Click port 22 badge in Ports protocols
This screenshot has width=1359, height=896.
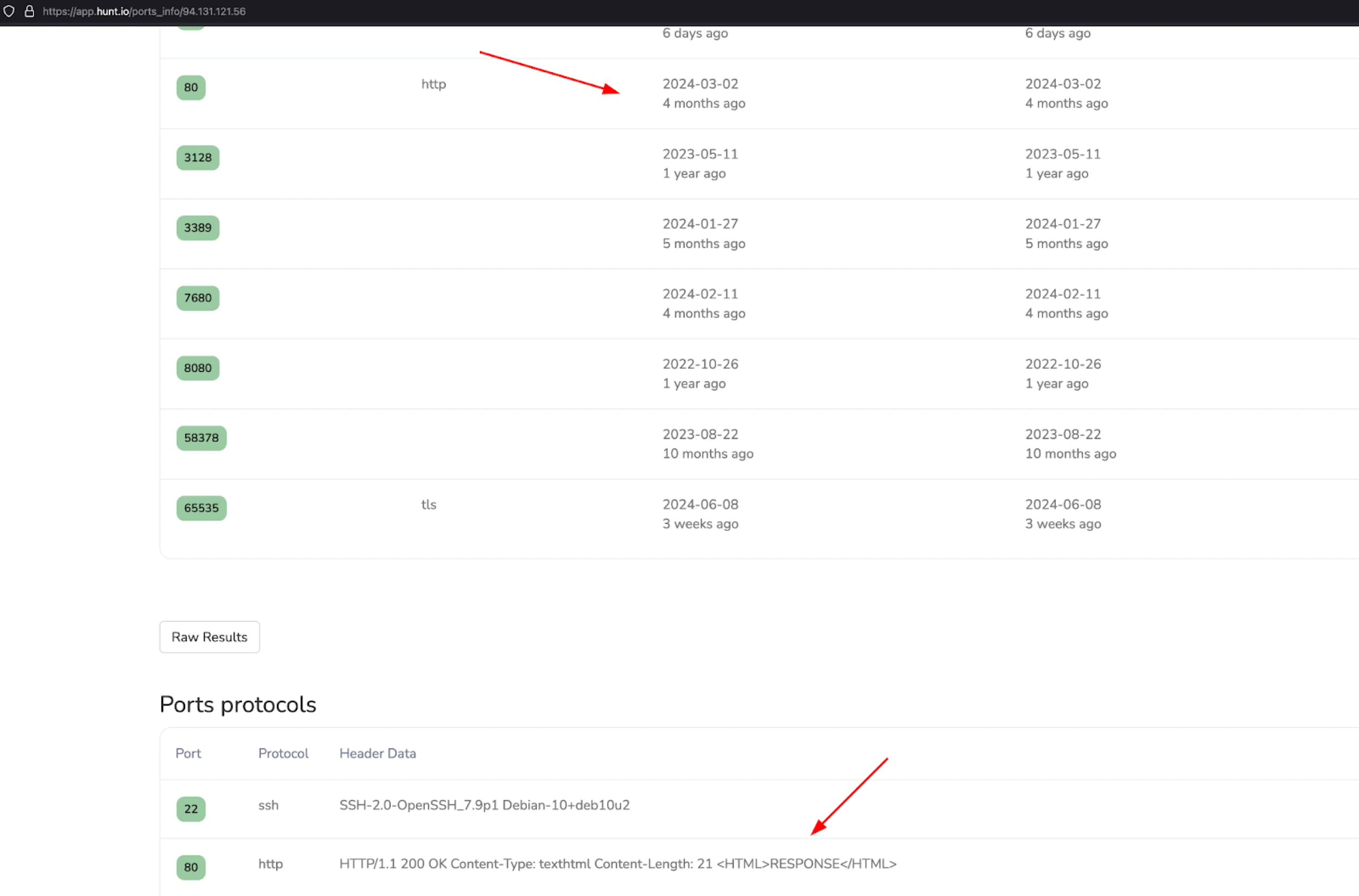click(x=191, y=808)
